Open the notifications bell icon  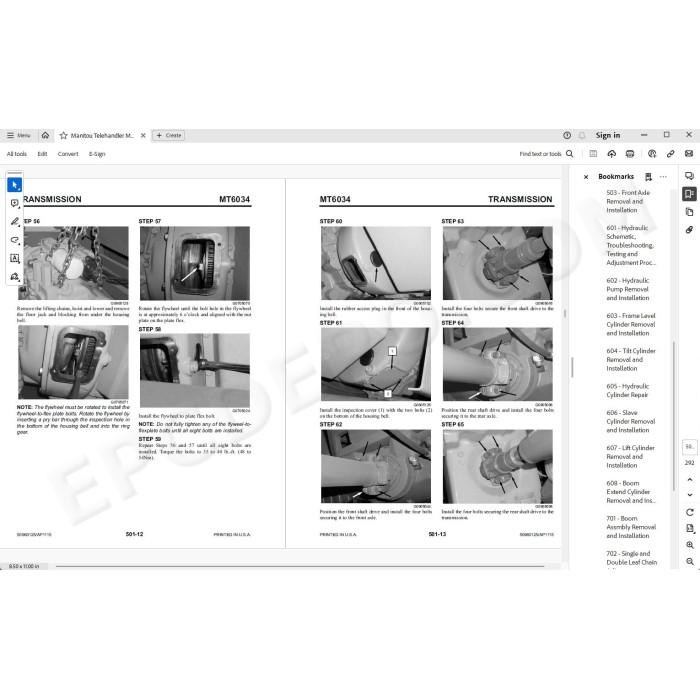(x=582, y=135)
